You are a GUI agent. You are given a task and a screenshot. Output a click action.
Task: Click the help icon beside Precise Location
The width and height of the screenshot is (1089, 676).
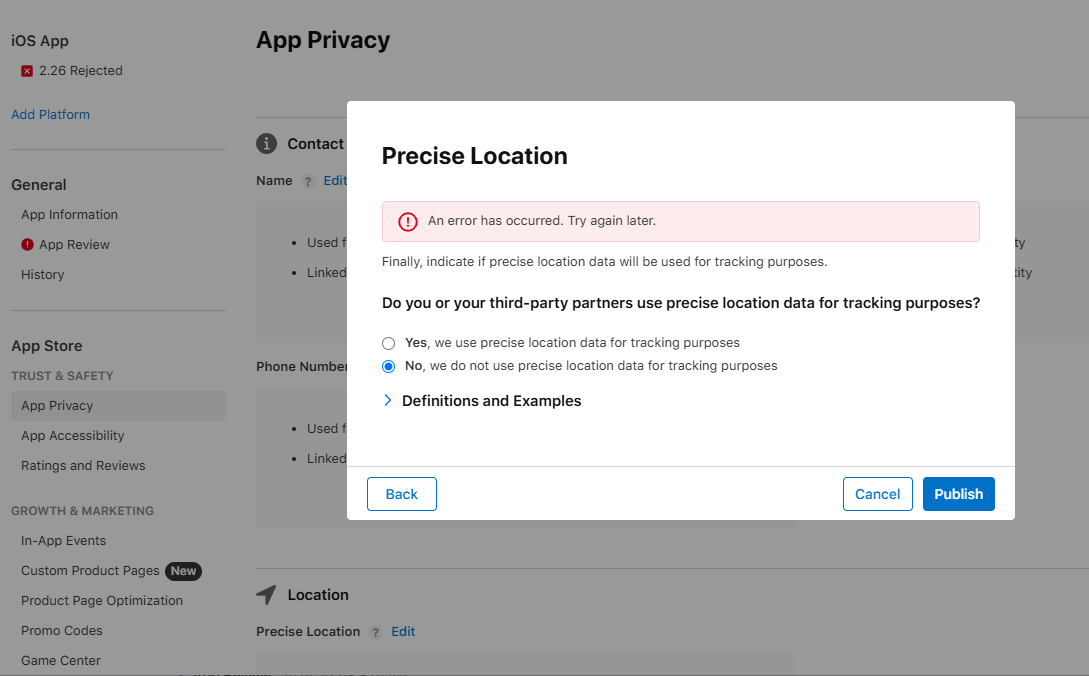376,632
